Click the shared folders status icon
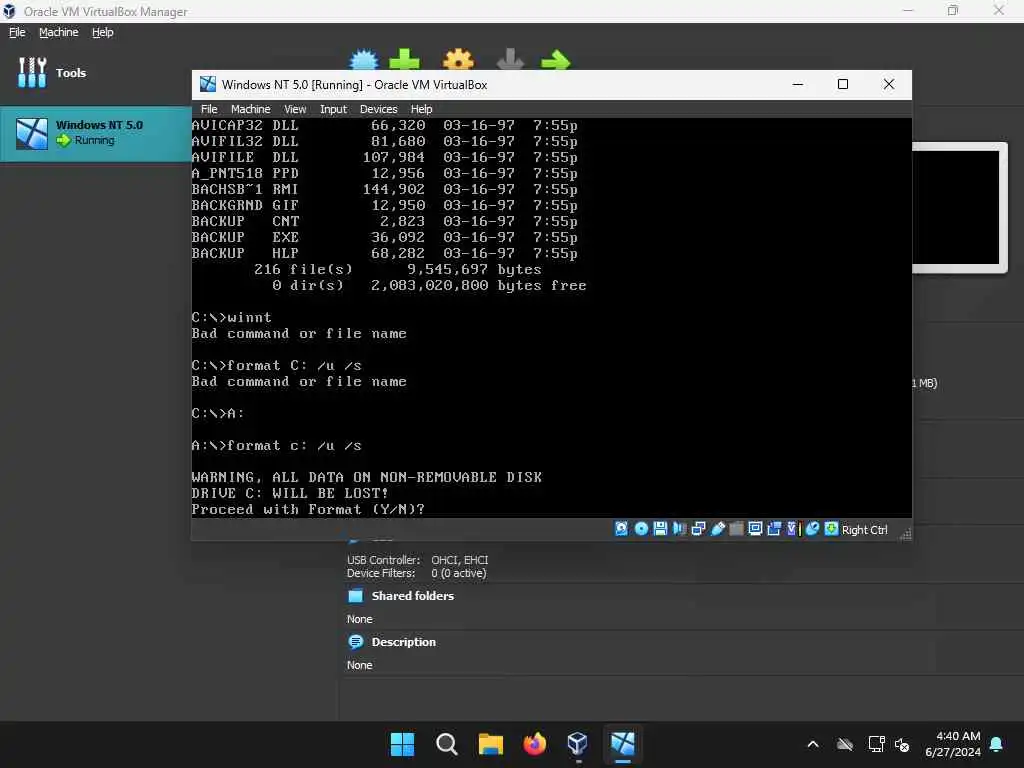The image size is (1024, 768). point(736,529)
